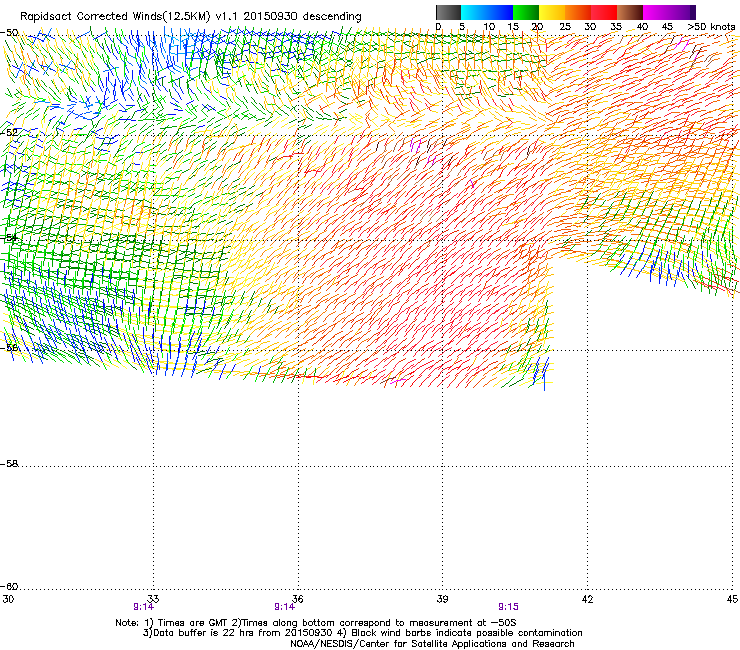Click the yellow 20-25 knots legend swatch
The width and height of the screenshot is (740, 650).
tap(552, 12)
